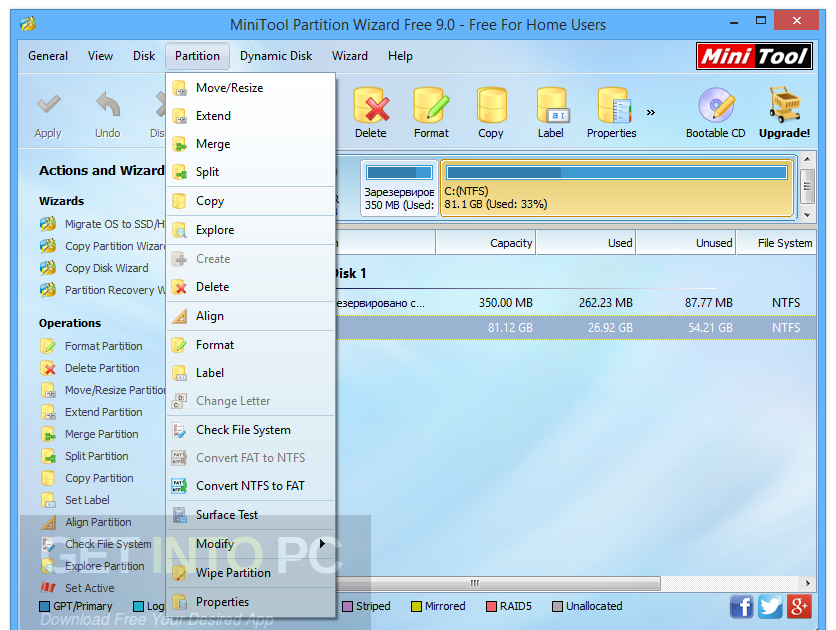The image size is (836, 630).
Task: Click the Unallocated legend swatch
Action: point(557,607)
